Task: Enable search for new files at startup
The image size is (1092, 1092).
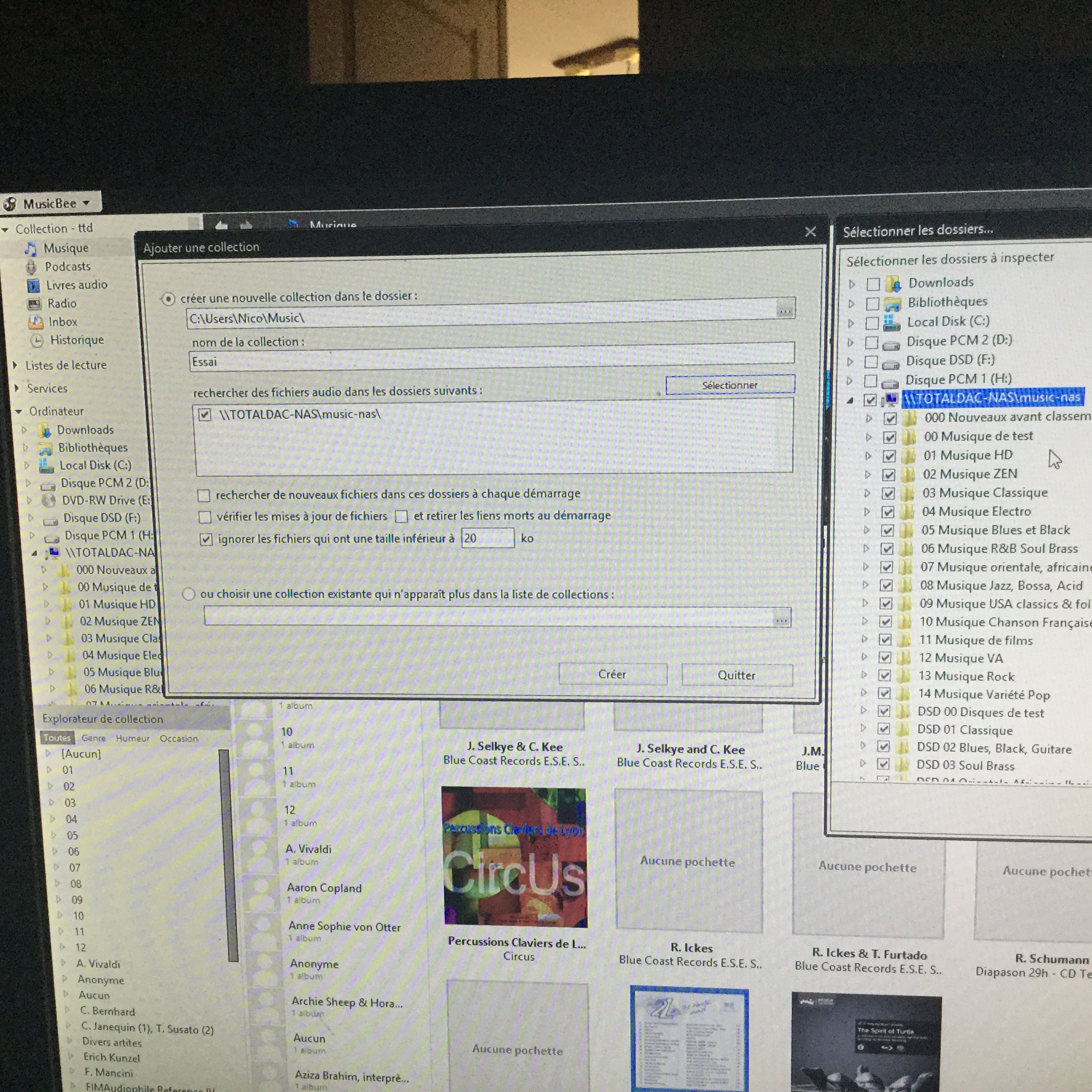Action: point(204,496)
